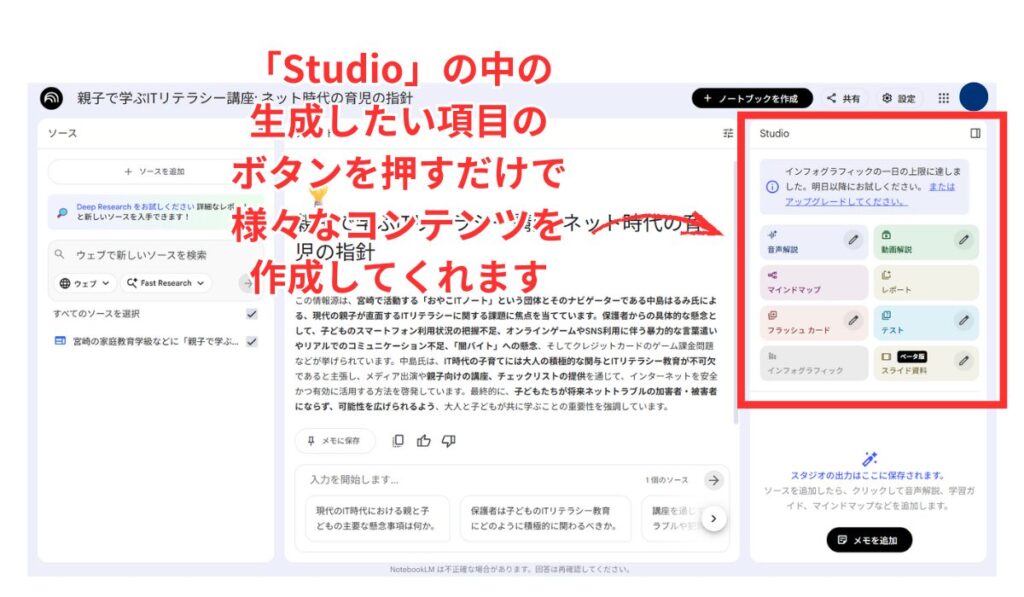Toggle the すべてのソースを選択 checkbox

(252, 314)
